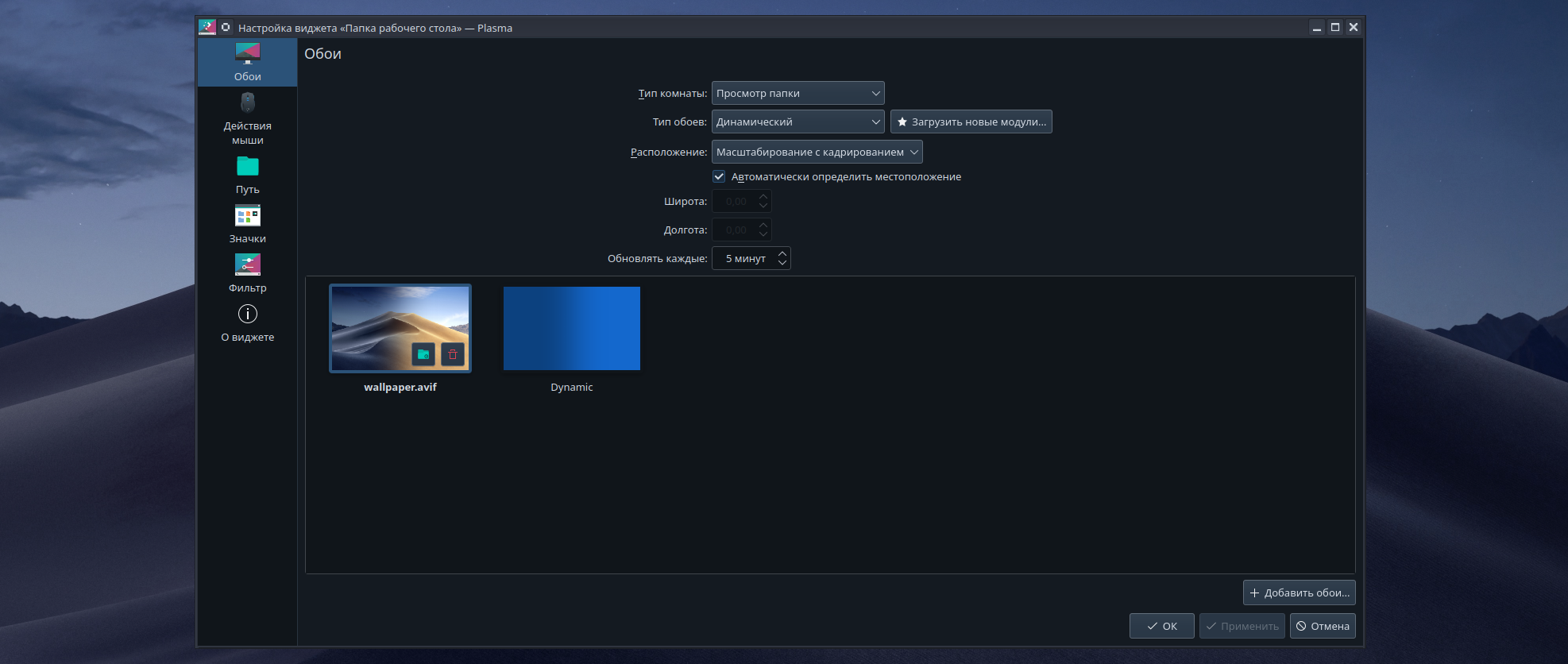Click the Применить button
Screen dimensions: 1568x664
click(1242, 626)
